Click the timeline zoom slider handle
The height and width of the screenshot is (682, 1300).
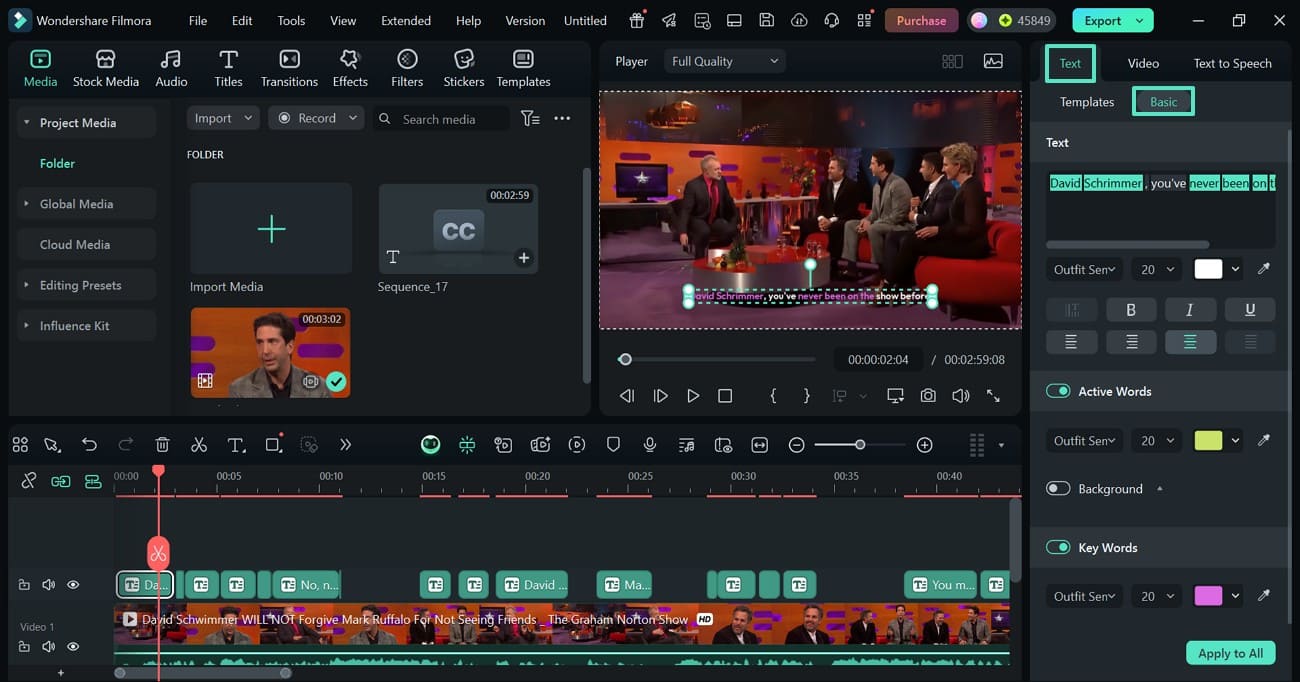point(860,445)
